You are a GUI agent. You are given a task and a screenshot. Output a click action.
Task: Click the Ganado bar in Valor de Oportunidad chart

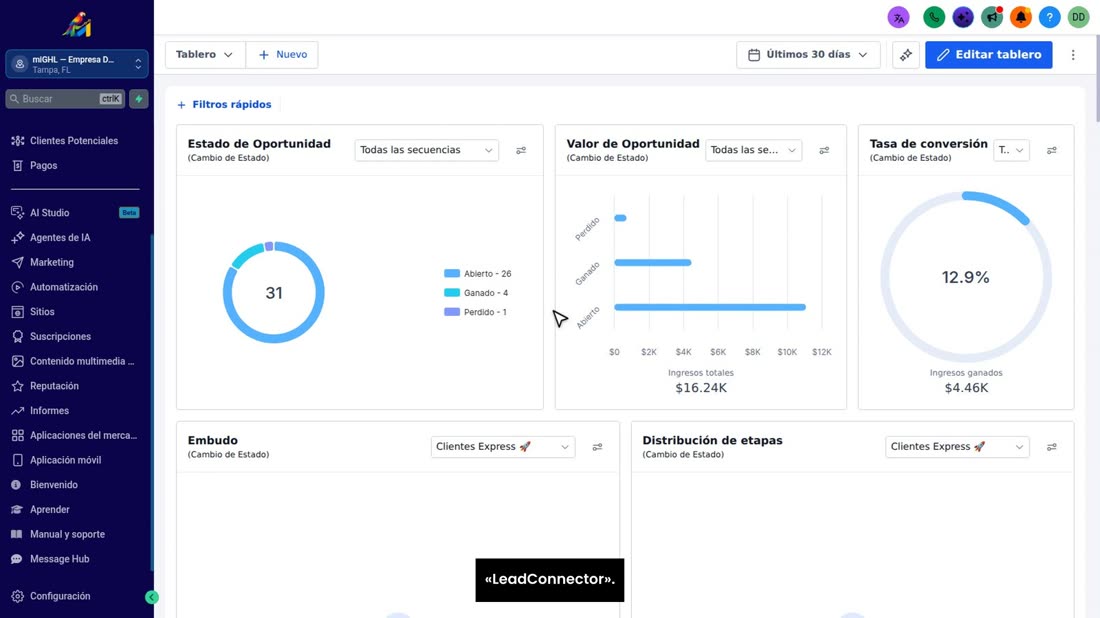point(652,262)
